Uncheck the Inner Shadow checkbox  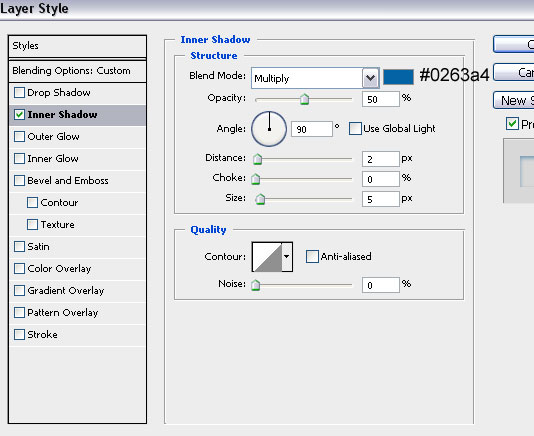pos(19,114)
